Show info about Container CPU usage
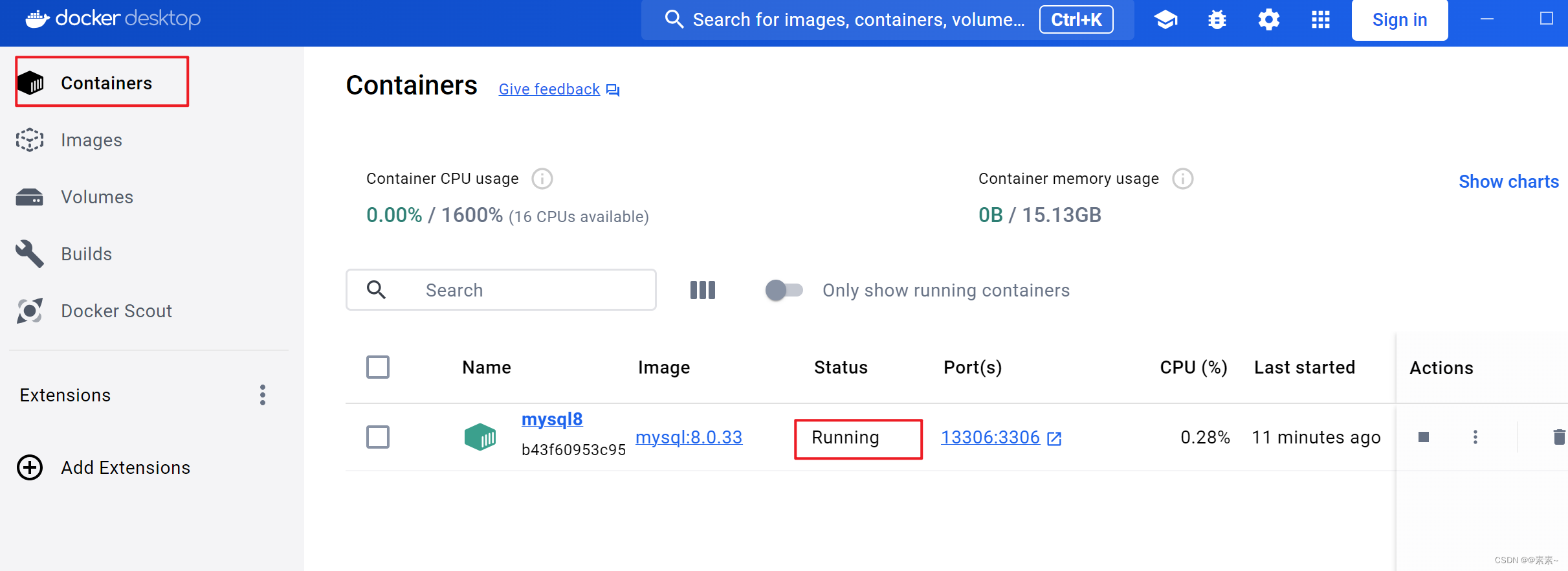1568x571 pixels. click(542, 179)
